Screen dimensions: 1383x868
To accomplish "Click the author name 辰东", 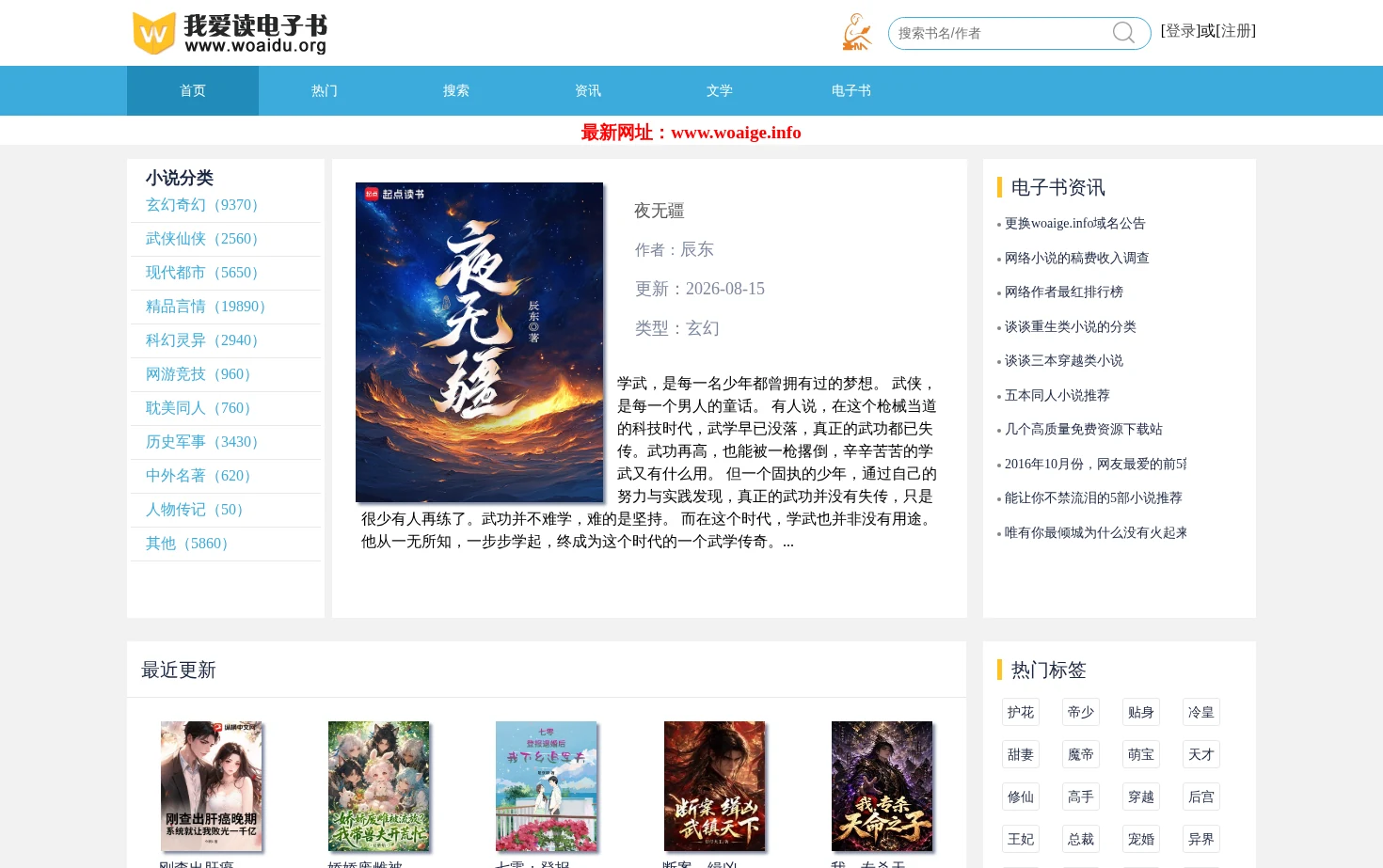I will pyautogui.click(x=697, y=249).
